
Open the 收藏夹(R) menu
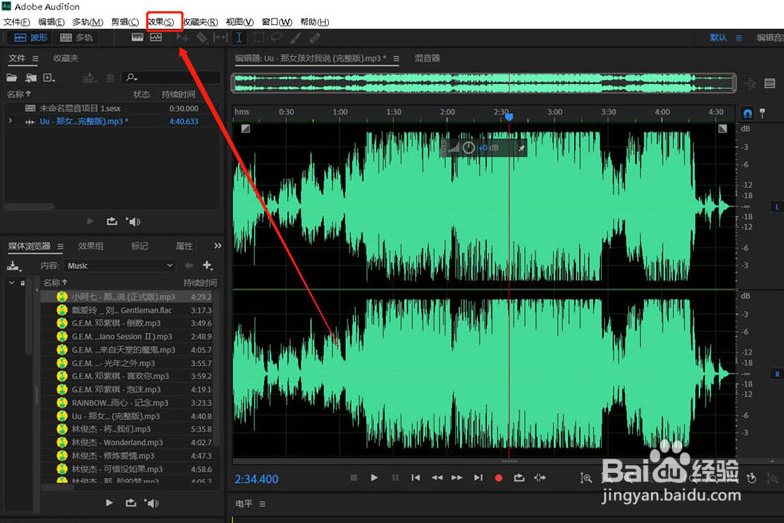pos(200,22)
